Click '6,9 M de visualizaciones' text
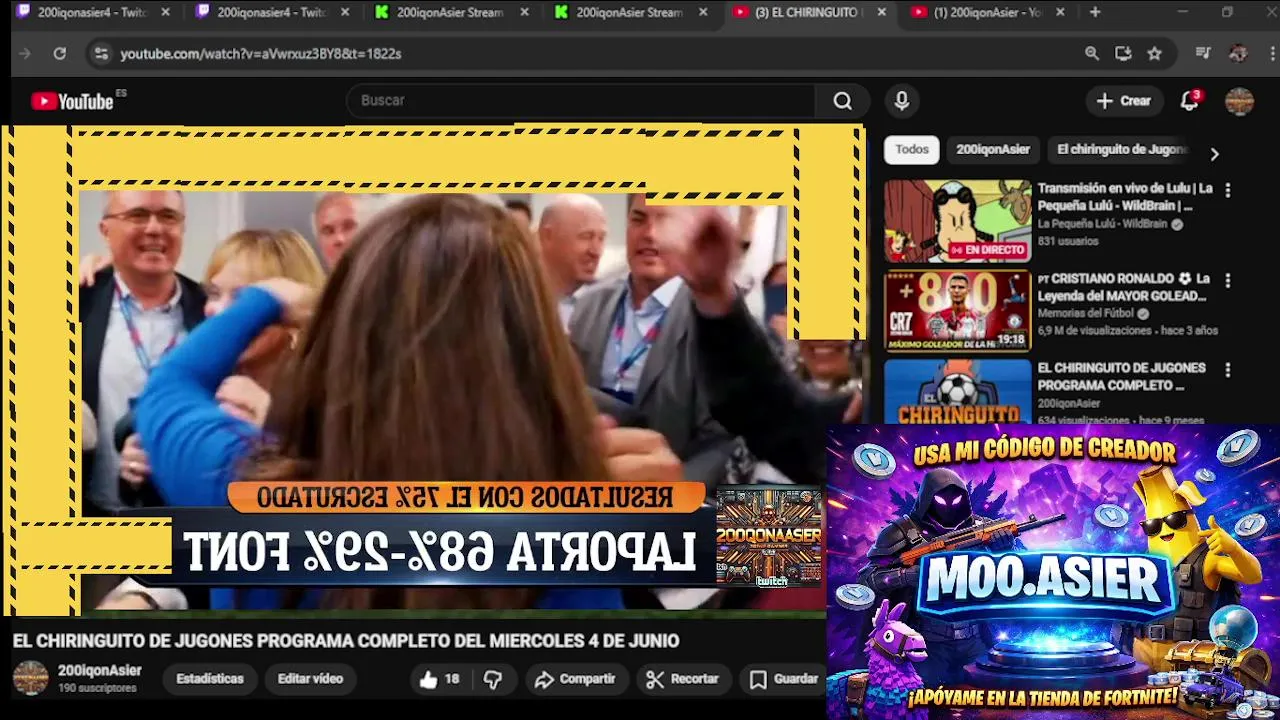1280x720 pixels. pyautogui.click(x=1095, y=331)
